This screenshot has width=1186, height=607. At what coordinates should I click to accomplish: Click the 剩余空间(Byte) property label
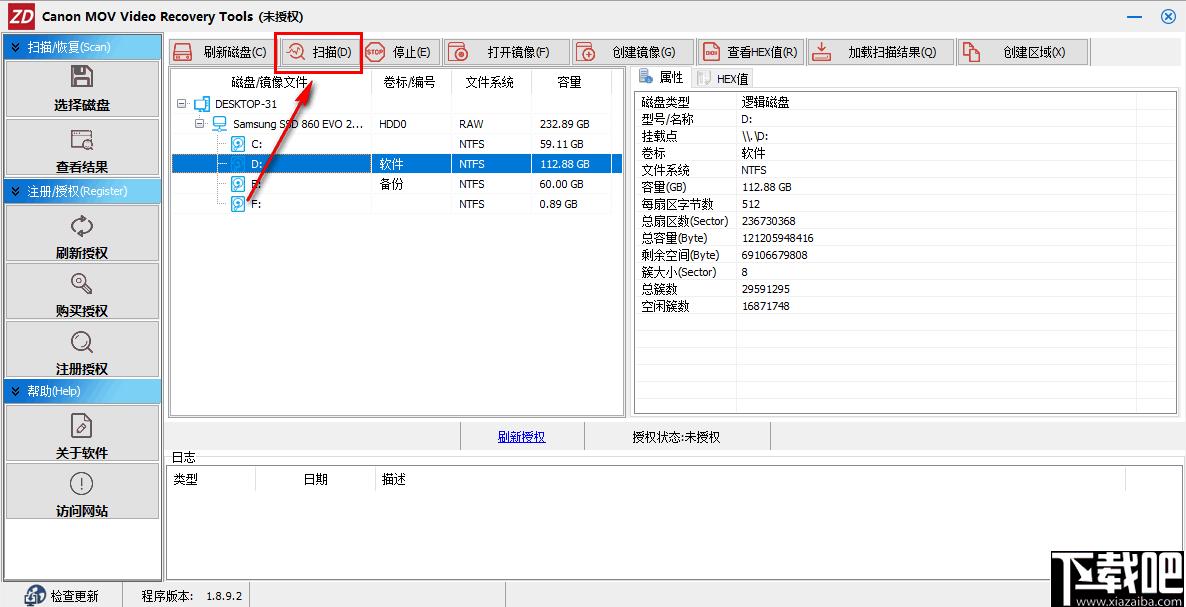[680, 255]
